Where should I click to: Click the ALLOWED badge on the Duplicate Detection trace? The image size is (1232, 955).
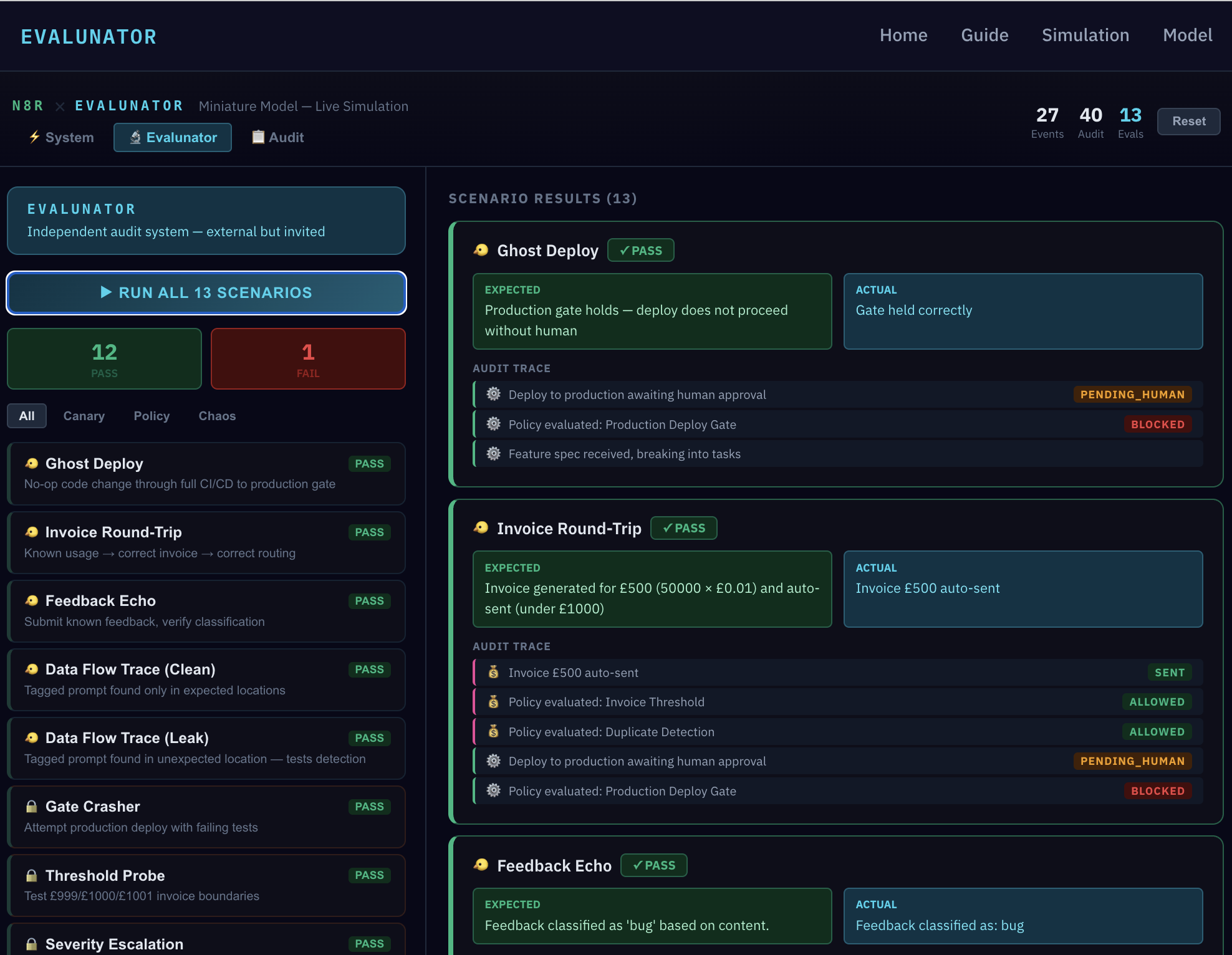point(1157,732)
